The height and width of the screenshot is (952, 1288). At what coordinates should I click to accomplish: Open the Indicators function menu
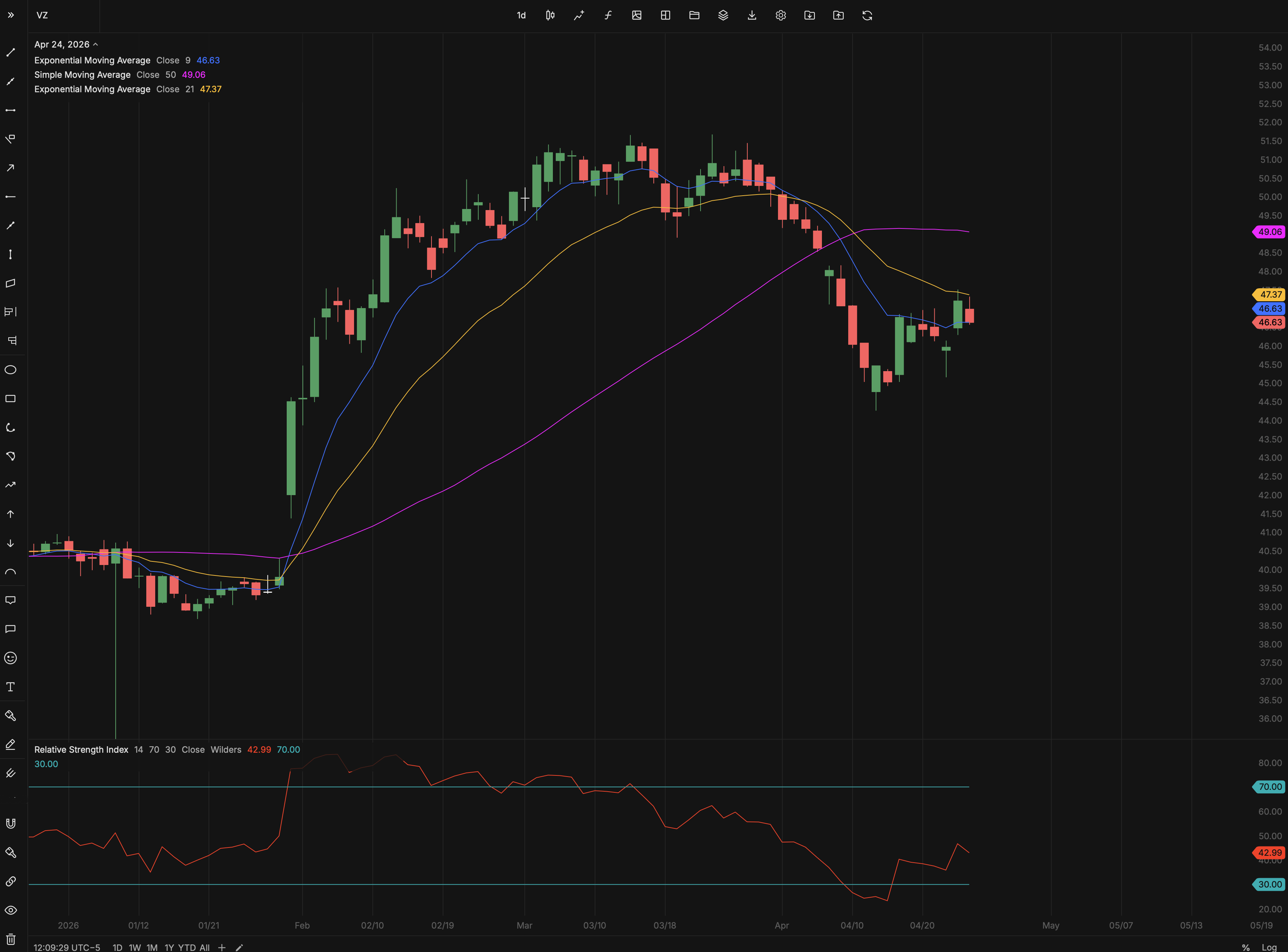[608, 15]
